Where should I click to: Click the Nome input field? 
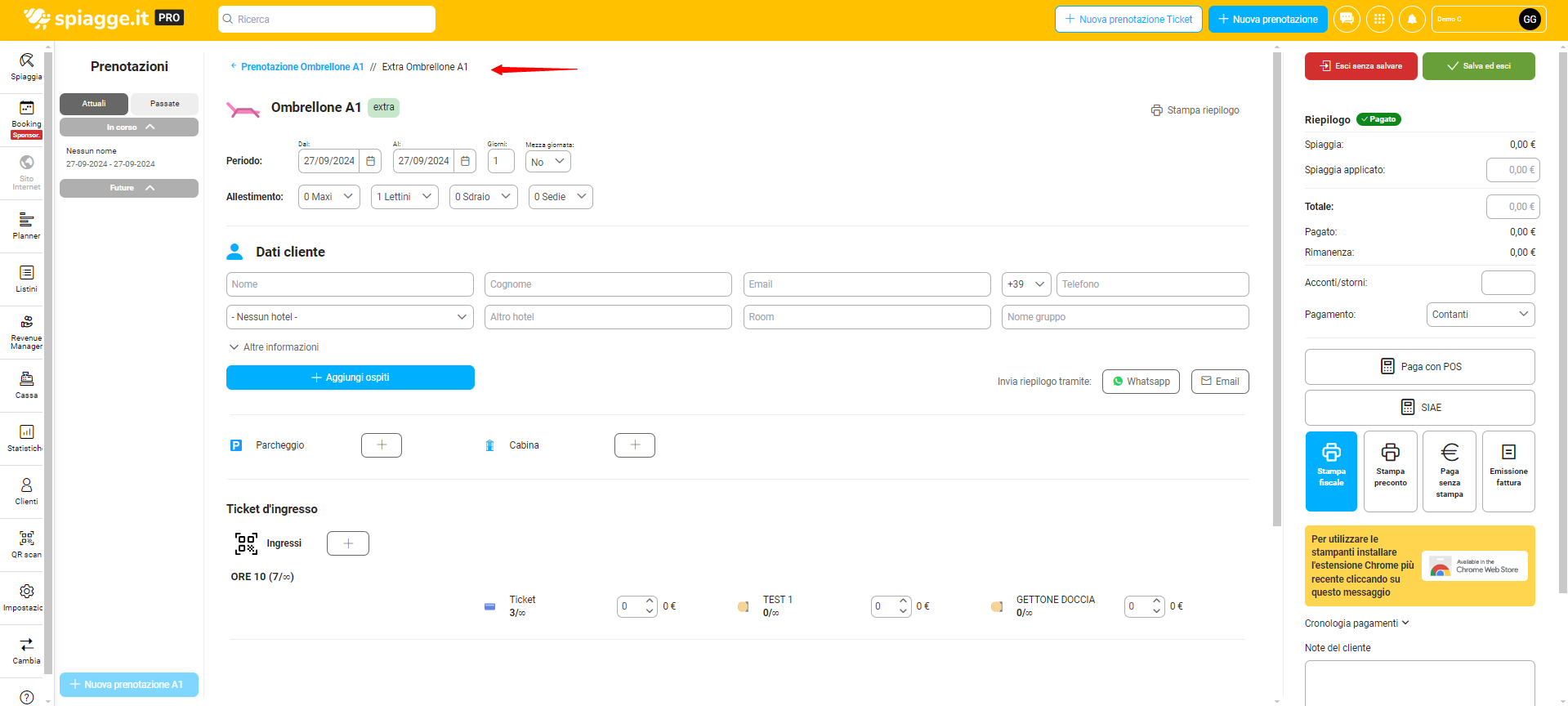[x=350, y=284]
